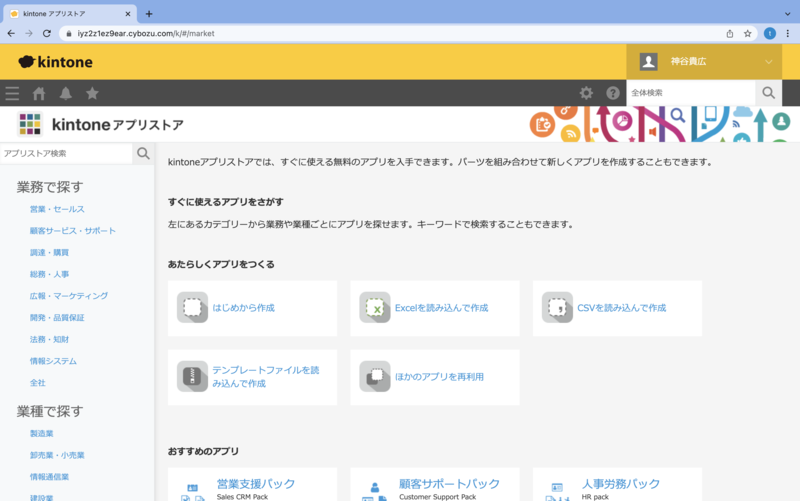This screenshot has width=800, height=501.
Task: Open the hamburger menu in kintone toolbar
Action: [12, 93]
